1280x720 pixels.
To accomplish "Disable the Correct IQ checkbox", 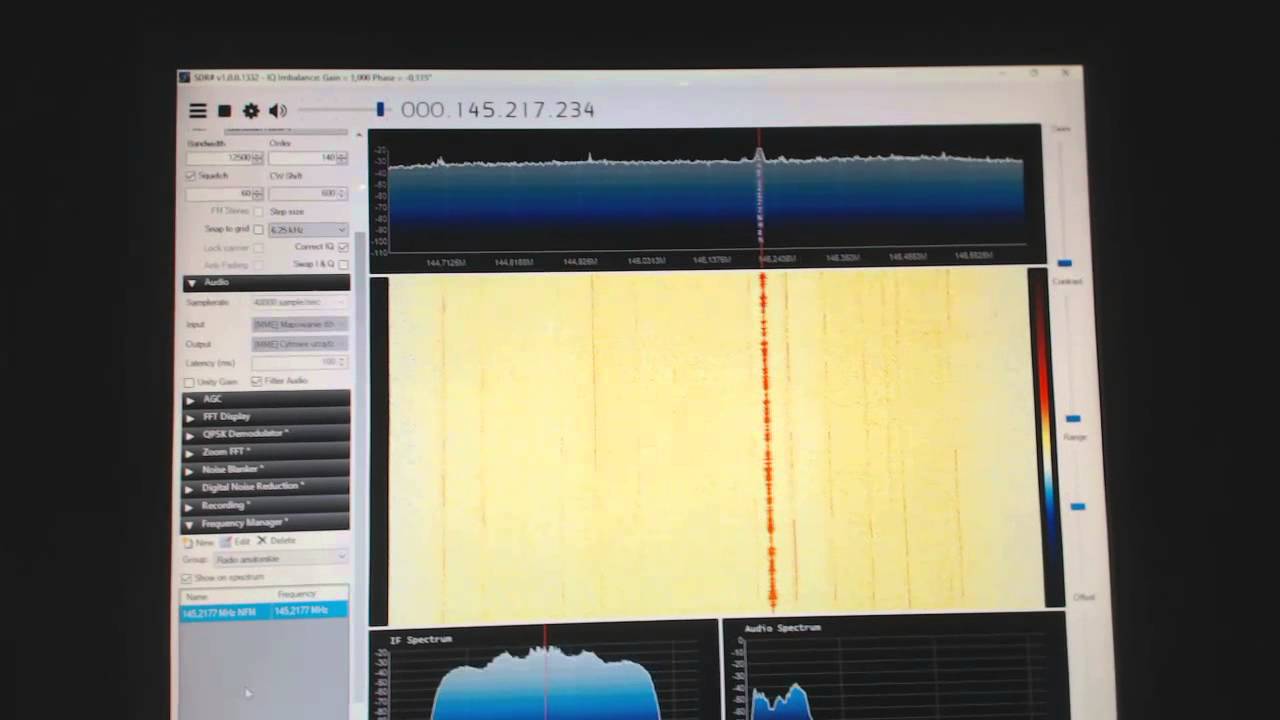I will coord(343,247).
